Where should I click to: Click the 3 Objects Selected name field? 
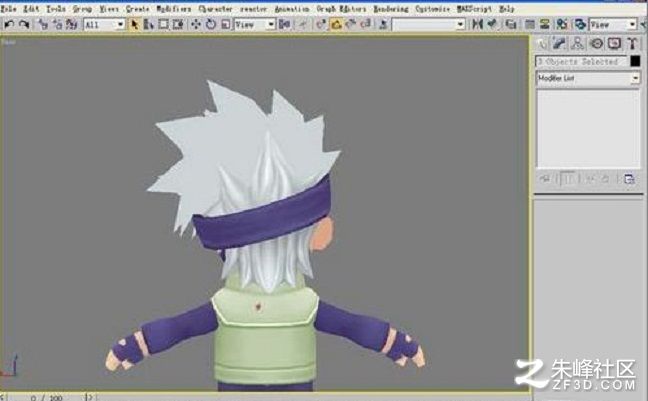point(581,62)
